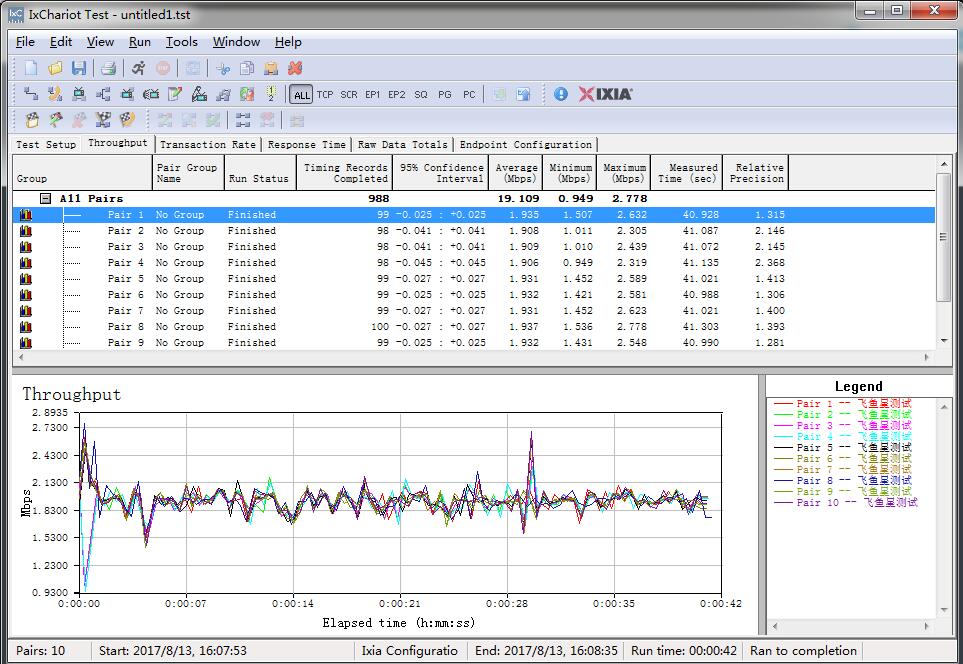Screen dimensions: 963x664
Task: Open a test file with the folder icon
Action: point(55,68)
